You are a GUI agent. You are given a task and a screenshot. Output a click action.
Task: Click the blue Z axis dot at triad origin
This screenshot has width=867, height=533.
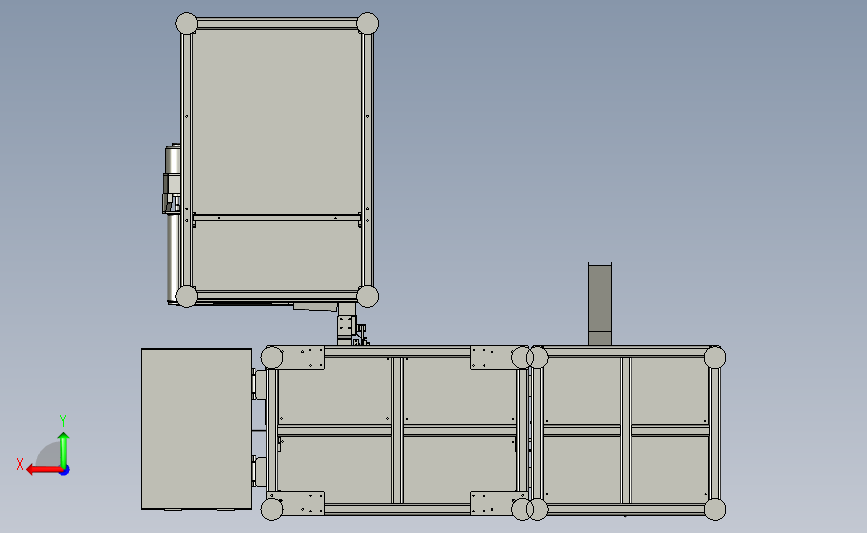pyautogui.click(x=65, y=471)
